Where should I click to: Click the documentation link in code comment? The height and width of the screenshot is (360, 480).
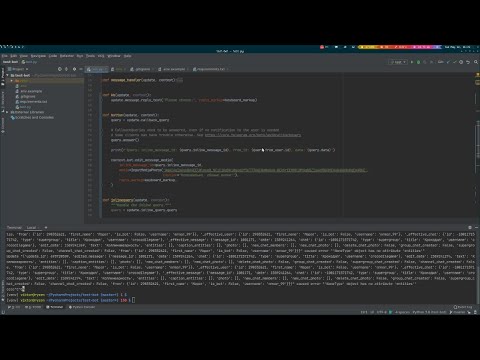pyautogui.click(x=253, y=135)
